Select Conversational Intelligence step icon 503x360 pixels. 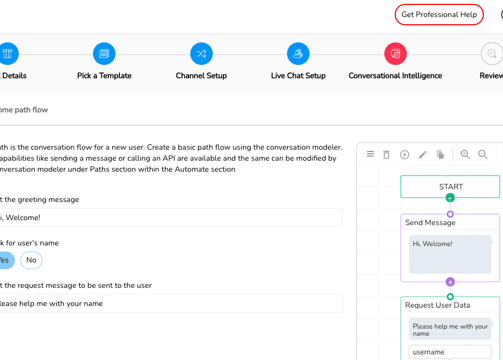coord(395,54)
